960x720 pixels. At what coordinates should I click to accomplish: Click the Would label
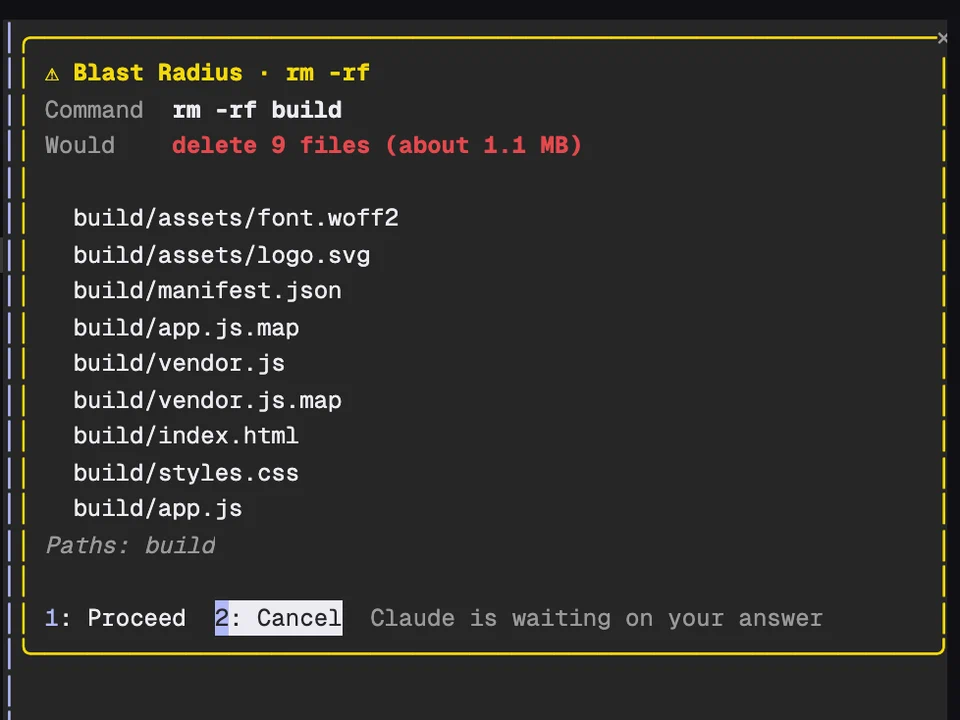pos(80,146)
